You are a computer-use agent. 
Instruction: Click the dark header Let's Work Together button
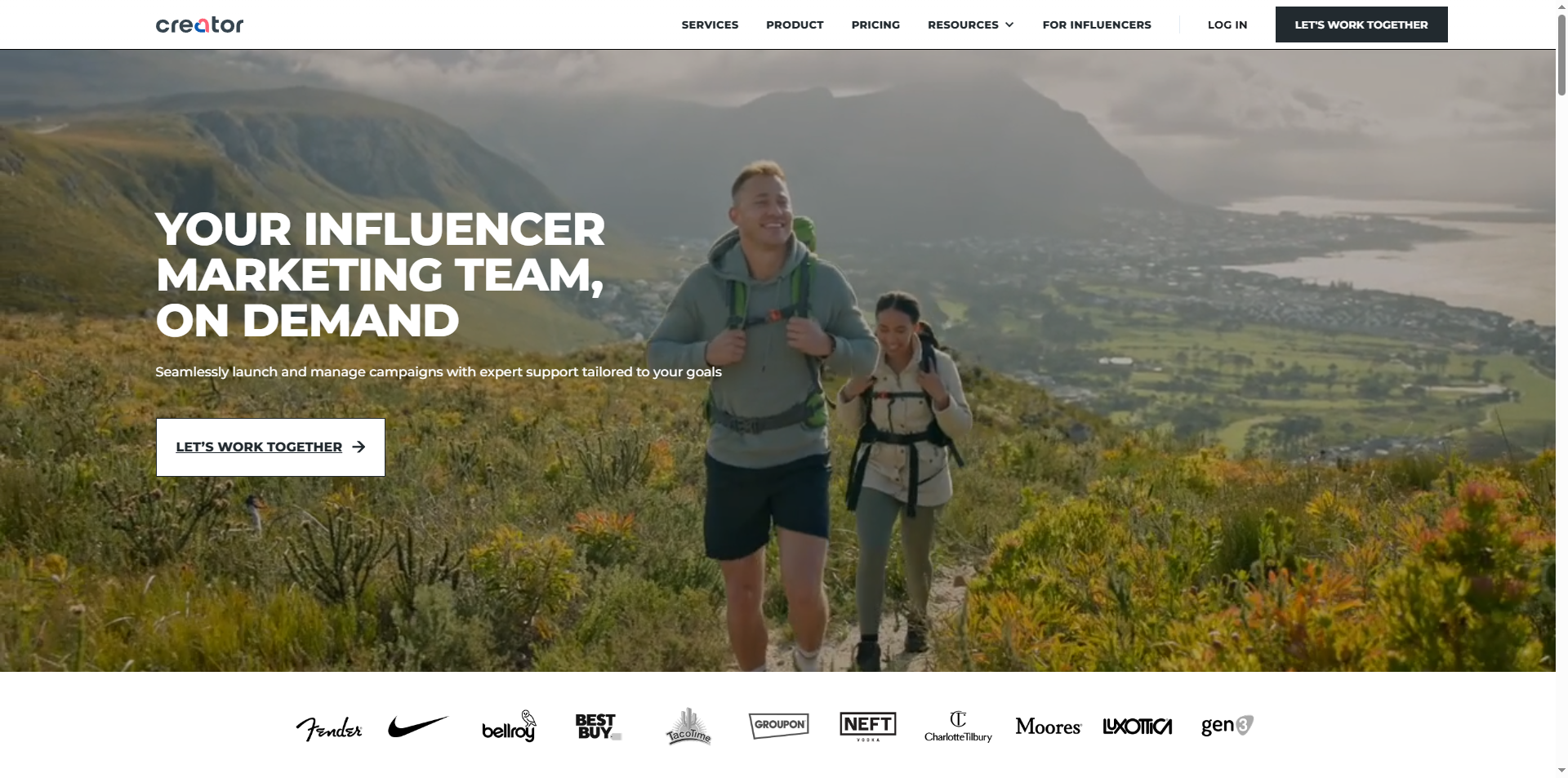pyautogui.click(x=1361, y=24)
